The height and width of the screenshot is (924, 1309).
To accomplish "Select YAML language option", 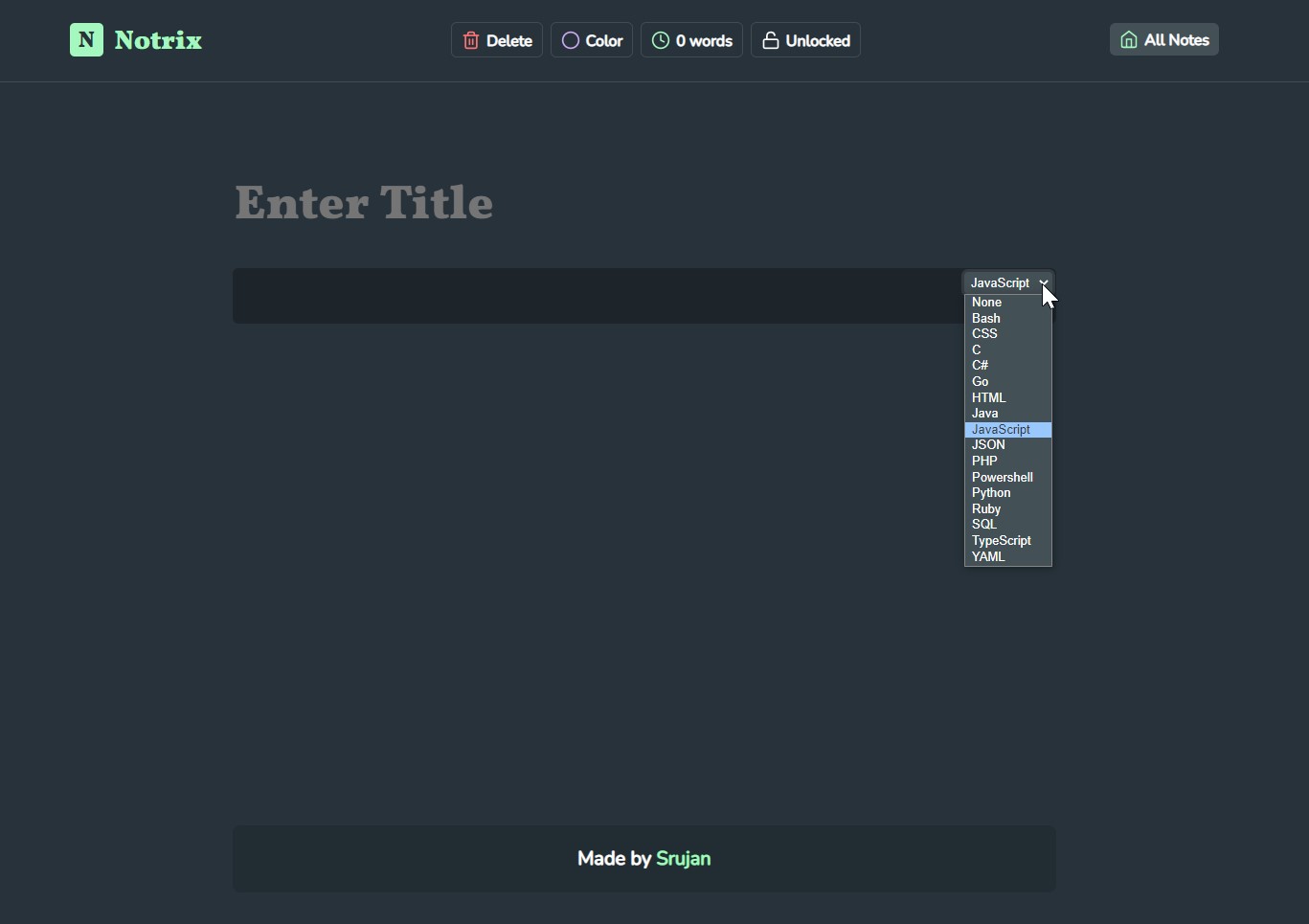I will 1008,556.
